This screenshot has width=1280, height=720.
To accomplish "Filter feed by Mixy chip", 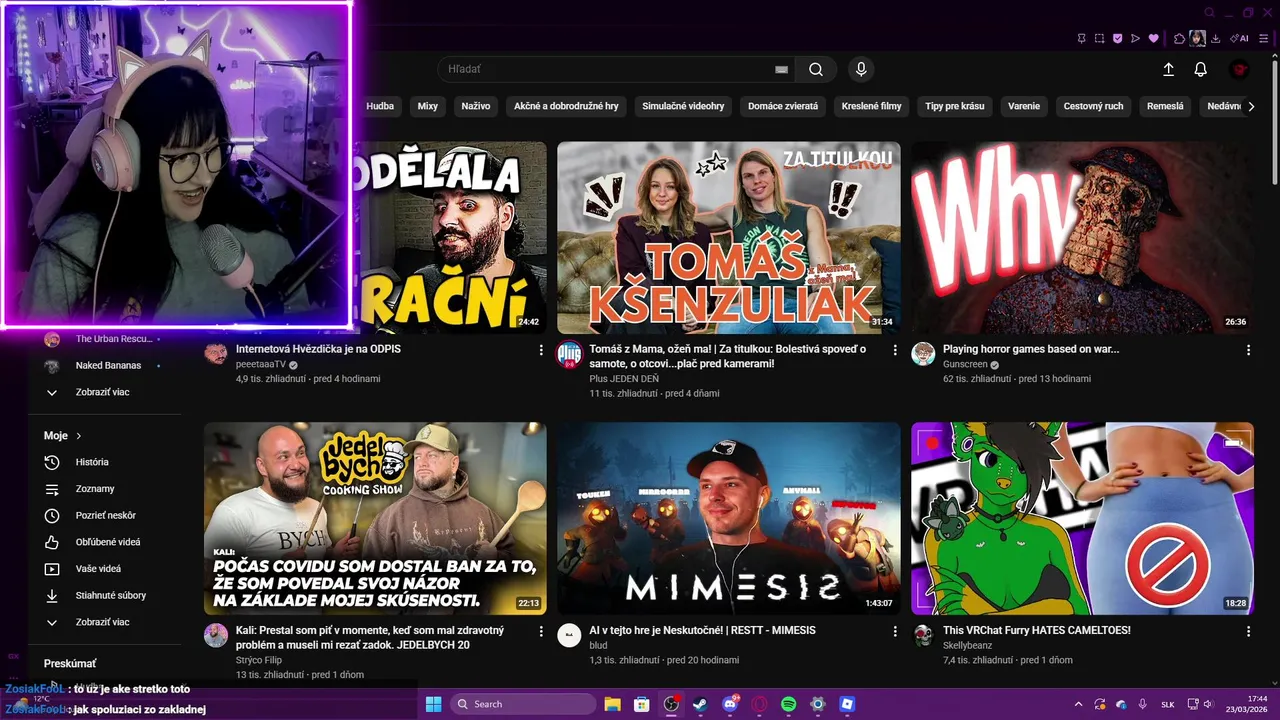I will [428, 106].
